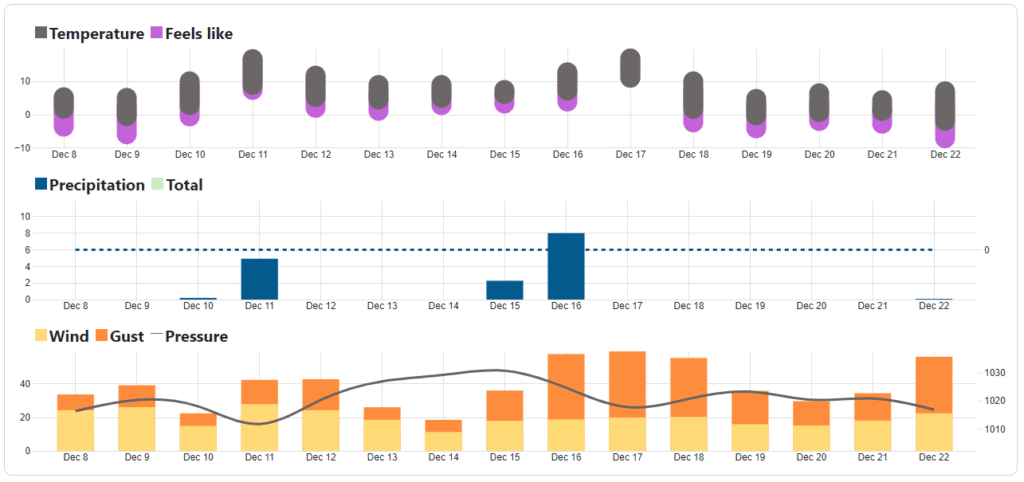Click the yellow Wind legend swatch
This screenshot has height=482, width=1024.
pyautogui.click(x=41, y=336)
